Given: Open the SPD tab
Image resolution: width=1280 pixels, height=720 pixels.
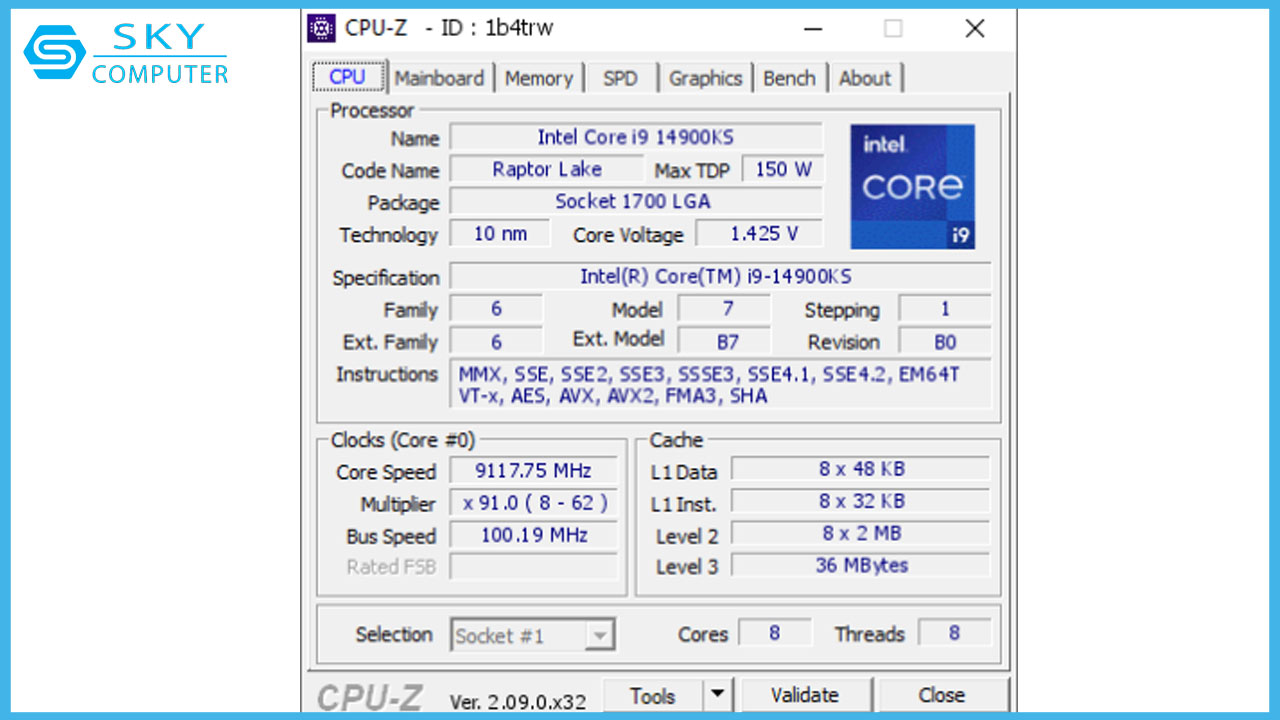Looking at the screenshot, I should pyautogui.click(x=620, y=78).
